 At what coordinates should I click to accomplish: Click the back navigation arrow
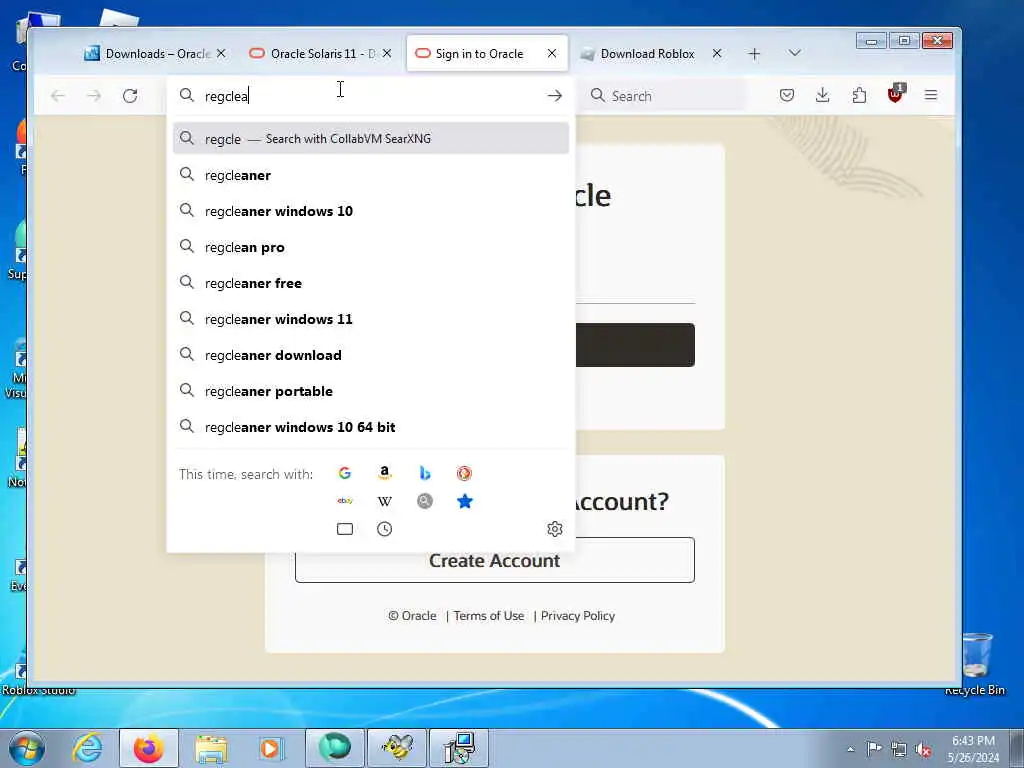click(57, 96)
